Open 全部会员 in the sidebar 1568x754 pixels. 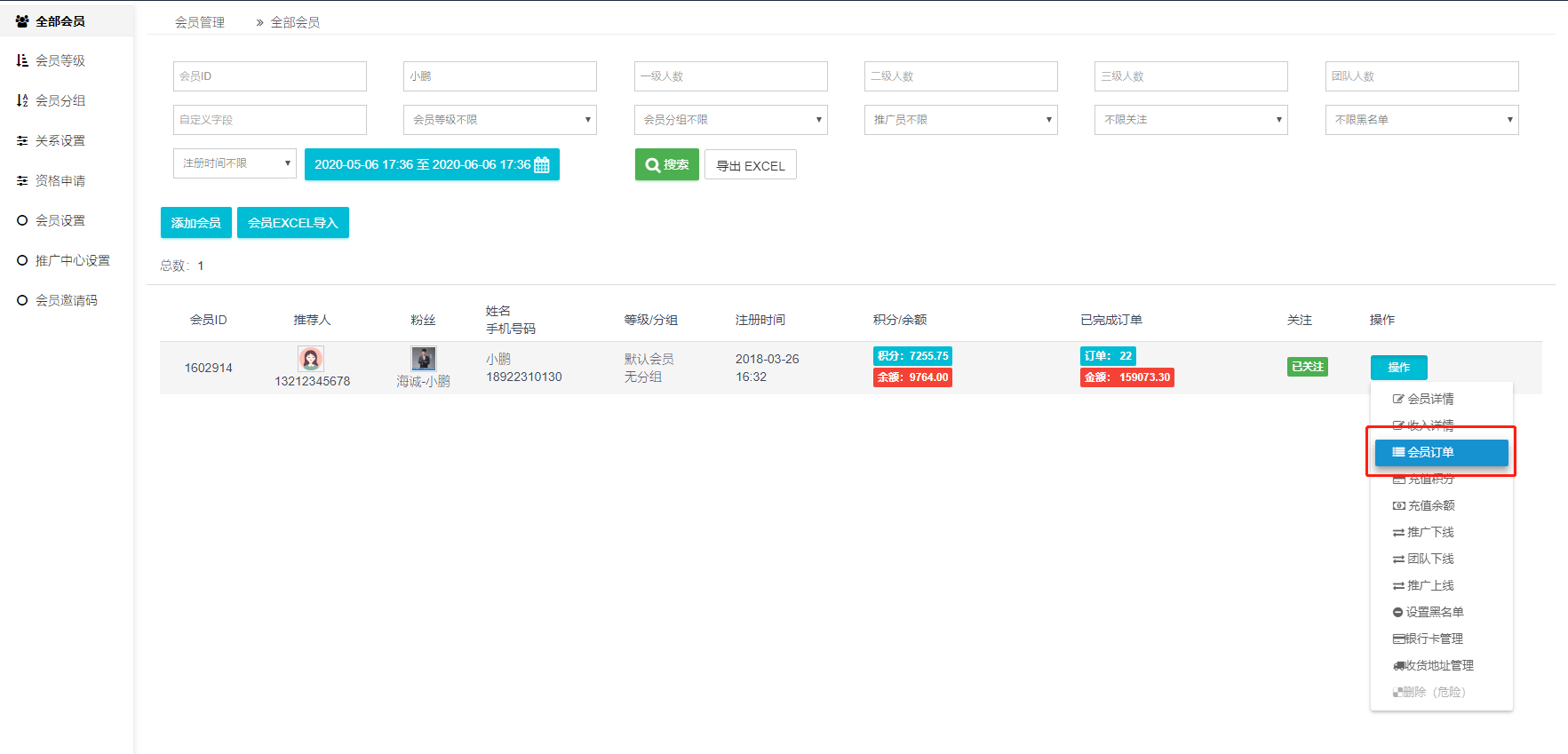click(x=67, y=20)
